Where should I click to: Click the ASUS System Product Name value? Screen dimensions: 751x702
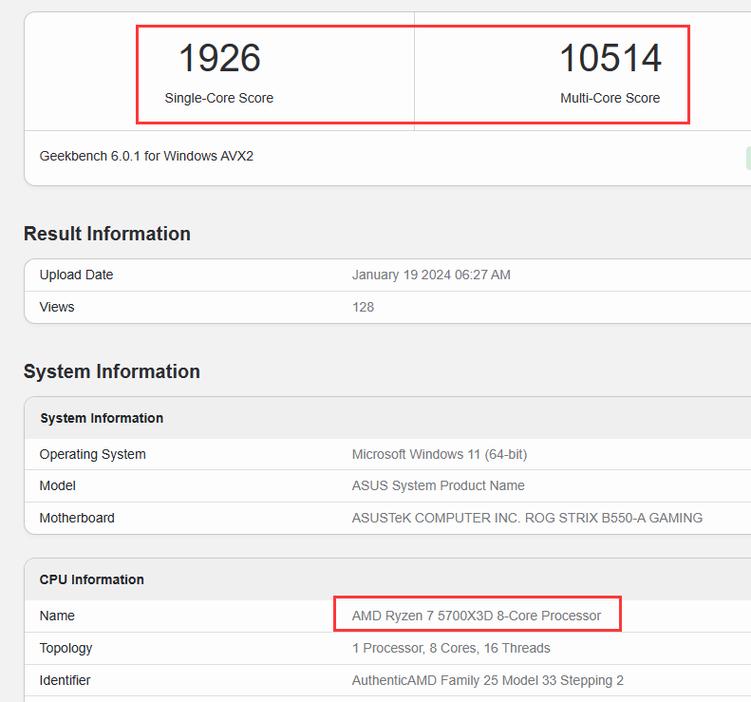[x=438, y=486]
